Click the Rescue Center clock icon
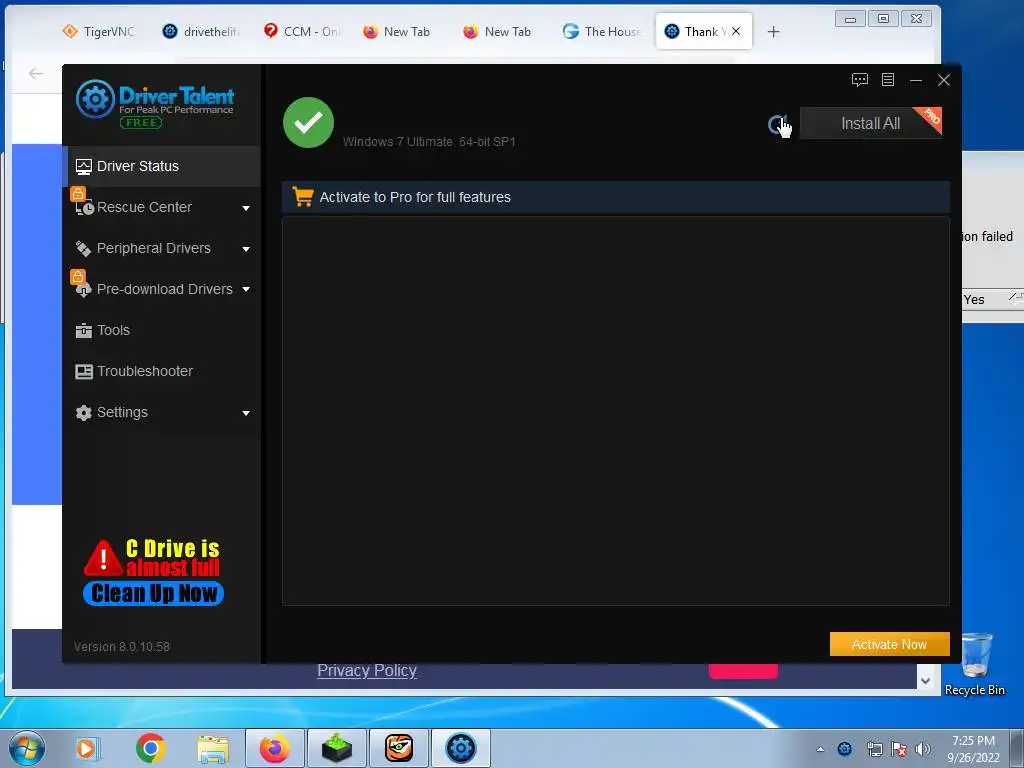This screenshot has width=1024, height=768. click(x=85, y=208)
